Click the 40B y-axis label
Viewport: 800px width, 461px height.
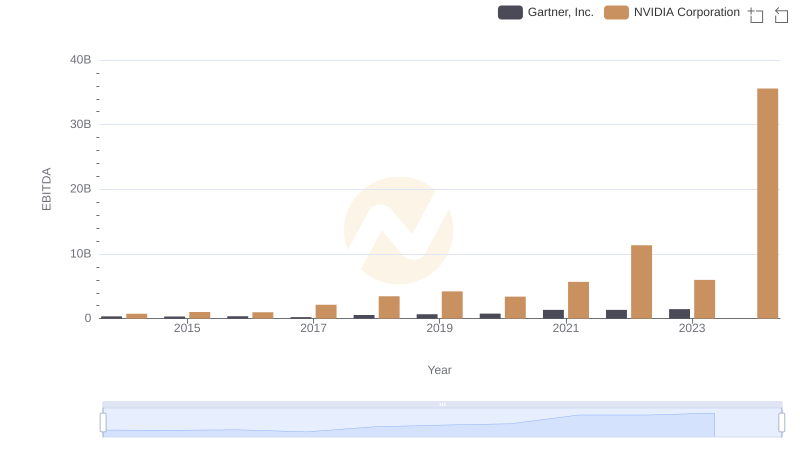point(81,60)
